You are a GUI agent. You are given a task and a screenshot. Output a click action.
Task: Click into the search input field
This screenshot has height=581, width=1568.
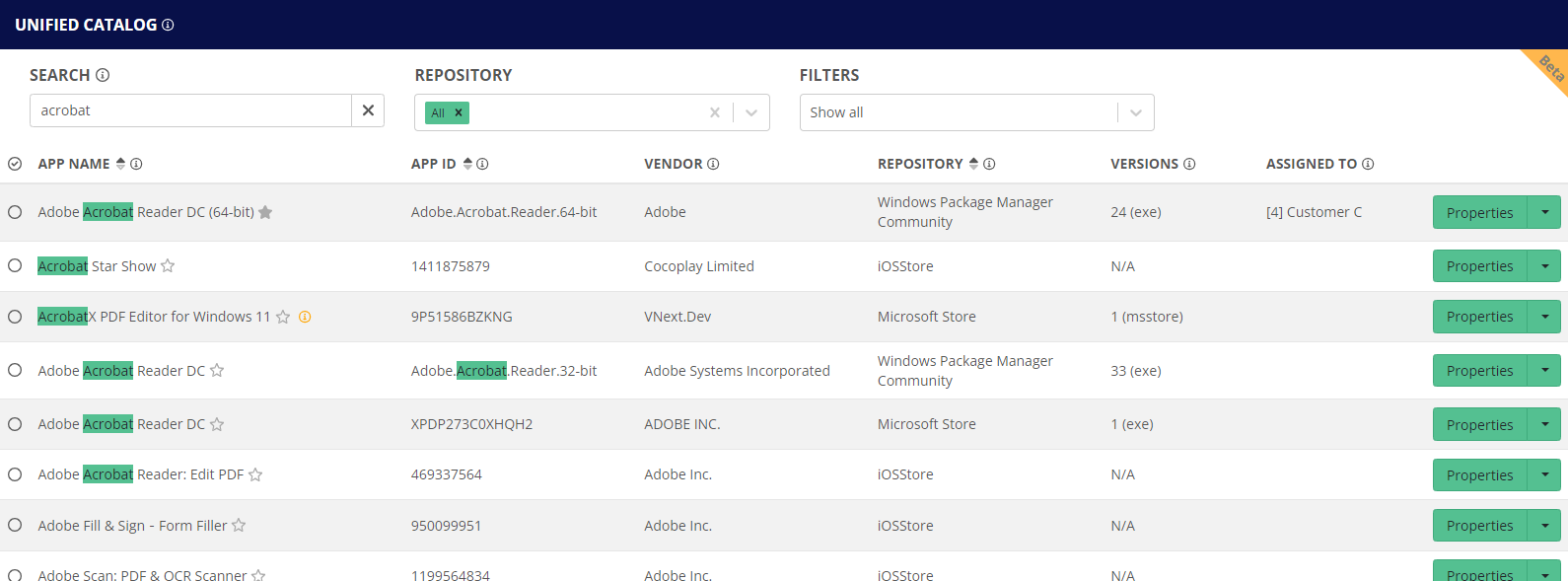(x=192, y=110)
